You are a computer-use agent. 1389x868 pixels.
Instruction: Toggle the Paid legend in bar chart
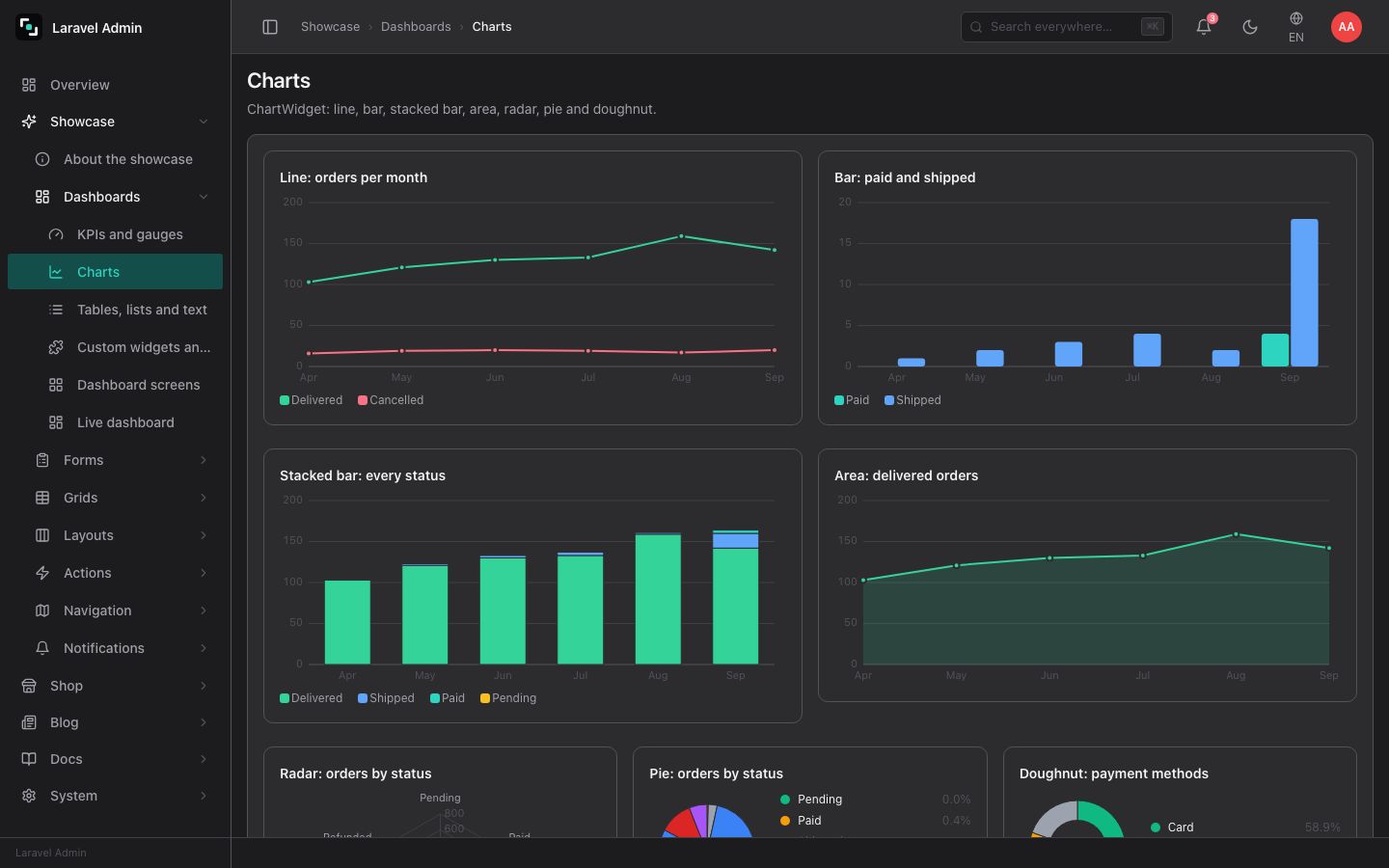852,400
